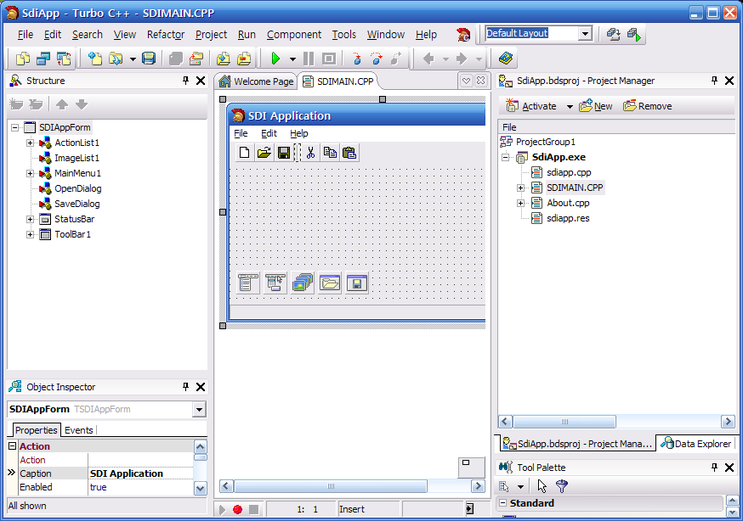Collapse the Standard category in Tool Palette

tap(504, 504)
